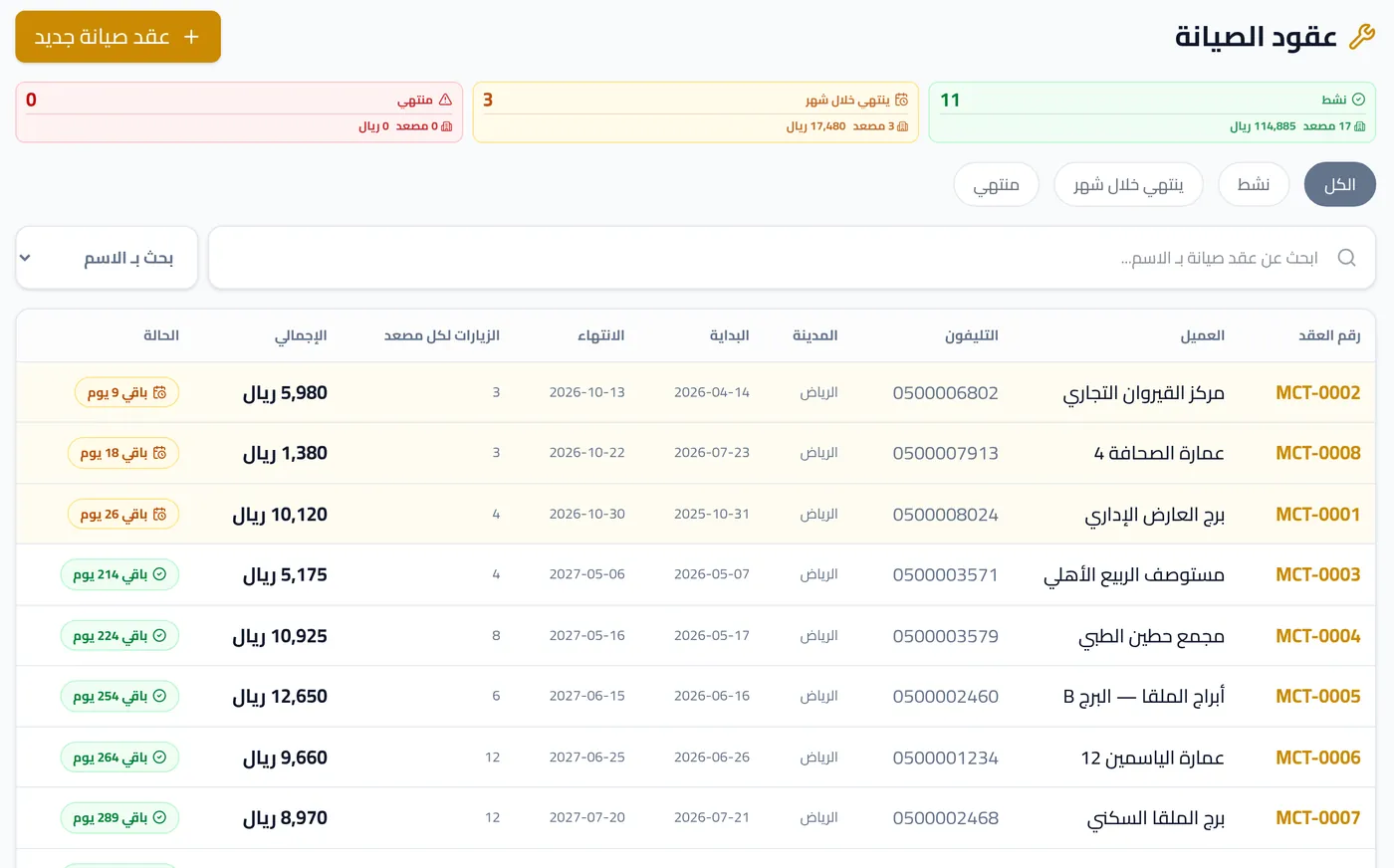The height and width of the screenshot is (868, 1394).
Task: Click the wrench icon beside عقود الصيانة
Action: pyautogui.click(x=1361, y=37)
